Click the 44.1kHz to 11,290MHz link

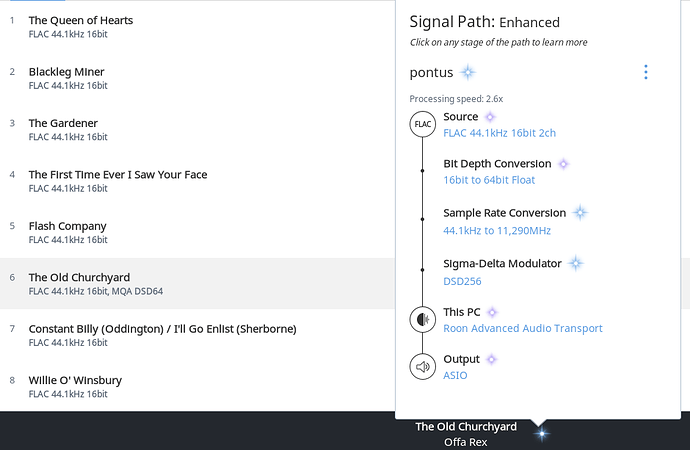pyautogui.click(x=497, y=230)
